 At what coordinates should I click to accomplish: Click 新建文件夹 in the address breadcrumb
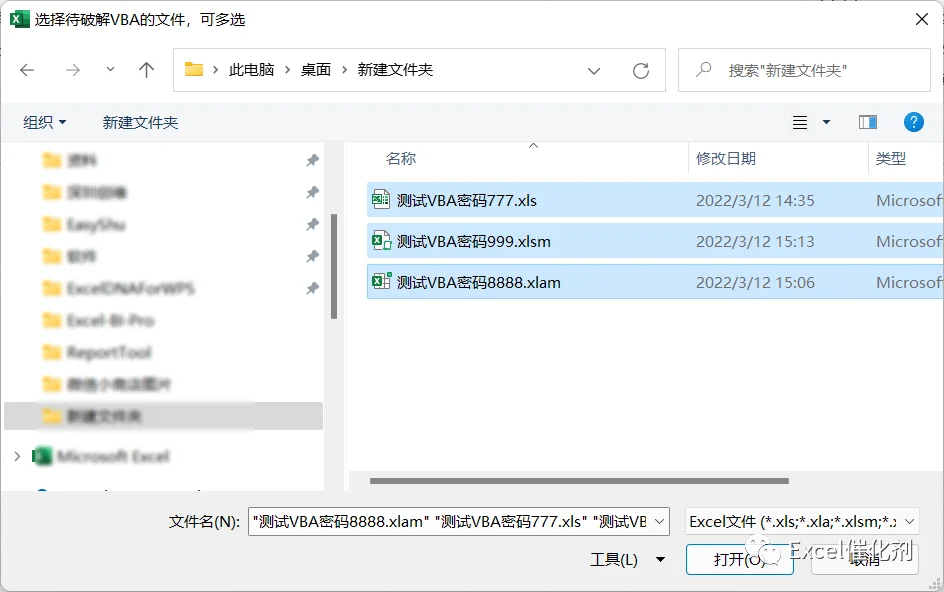[x=396, y=70]
